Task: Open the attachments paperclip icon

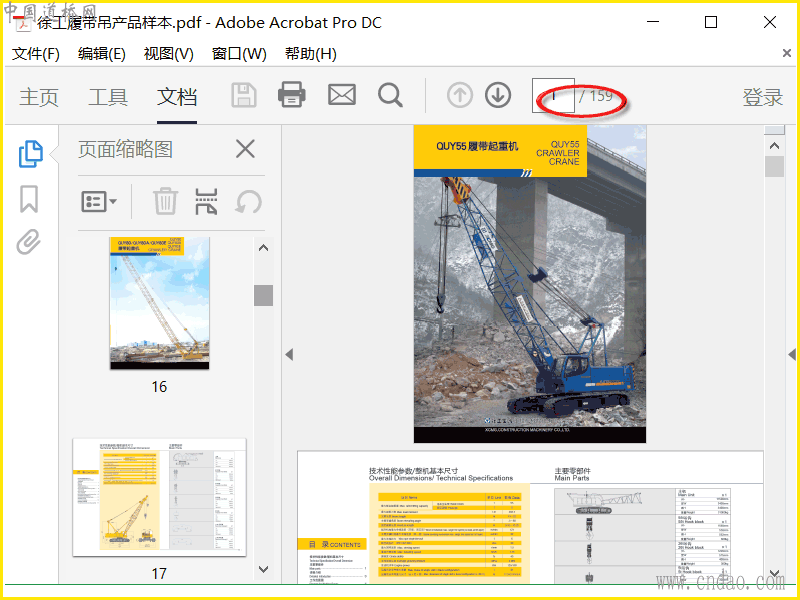Action: pos(28,241)
